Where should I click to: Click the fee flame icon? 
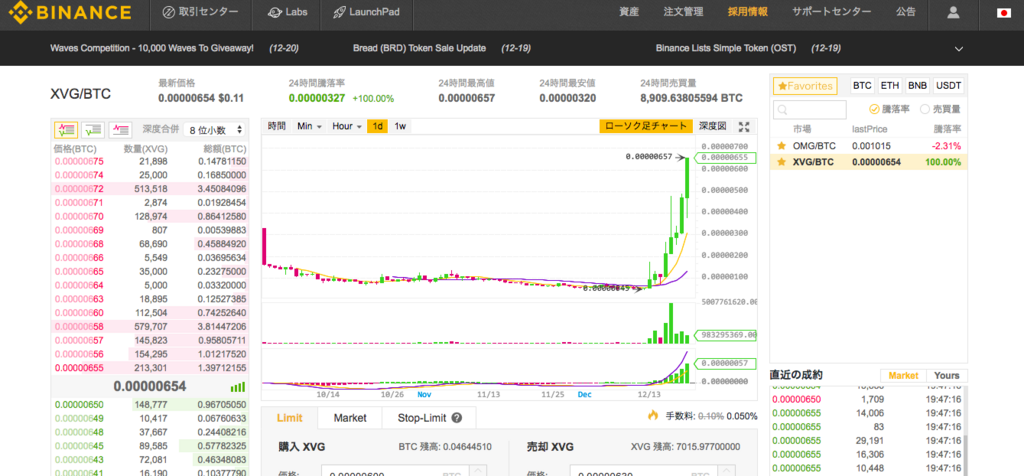click(653, 415)
